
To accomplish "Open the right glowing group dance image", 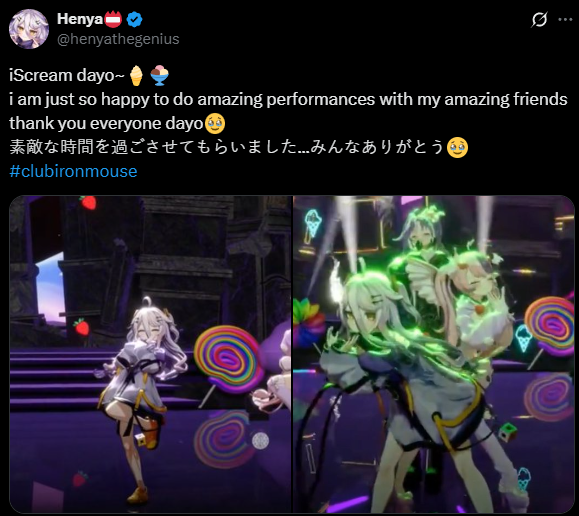I will (x=434, y=354).
